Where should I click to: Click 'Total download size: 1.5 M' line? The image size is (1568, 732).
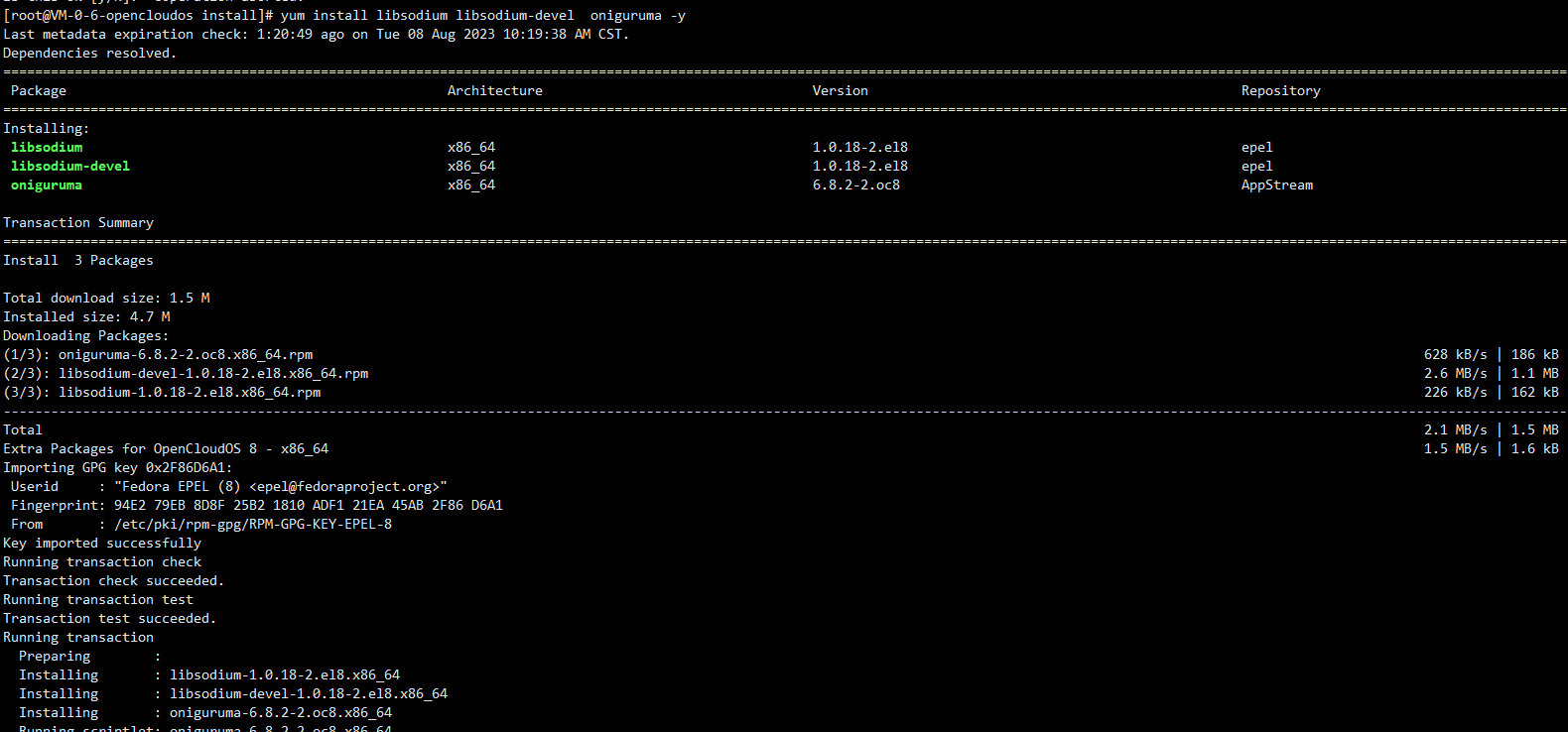click(x=106, y=299)
